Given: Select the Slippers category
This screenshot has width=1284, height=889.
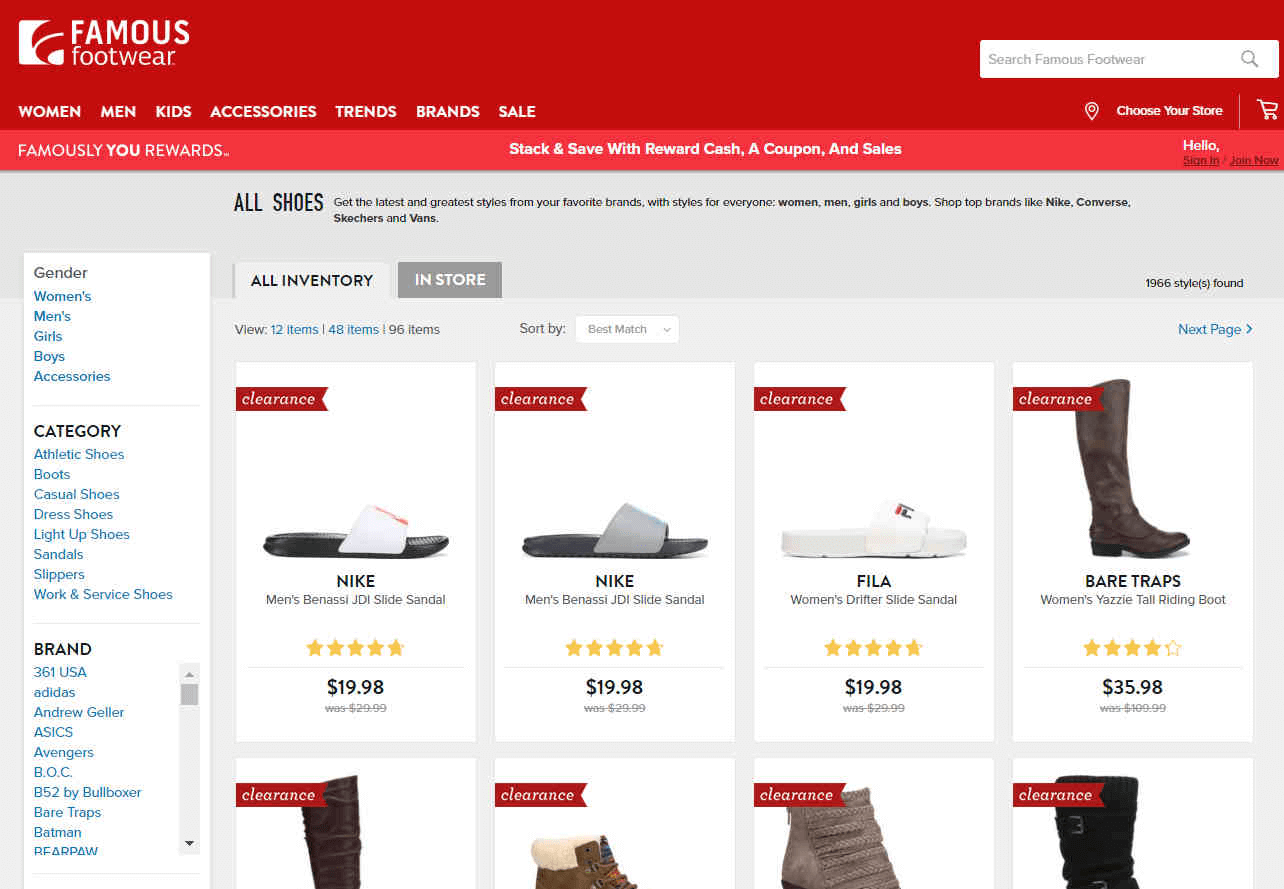Looking at the screenshot, I should (x=59, y=574).
